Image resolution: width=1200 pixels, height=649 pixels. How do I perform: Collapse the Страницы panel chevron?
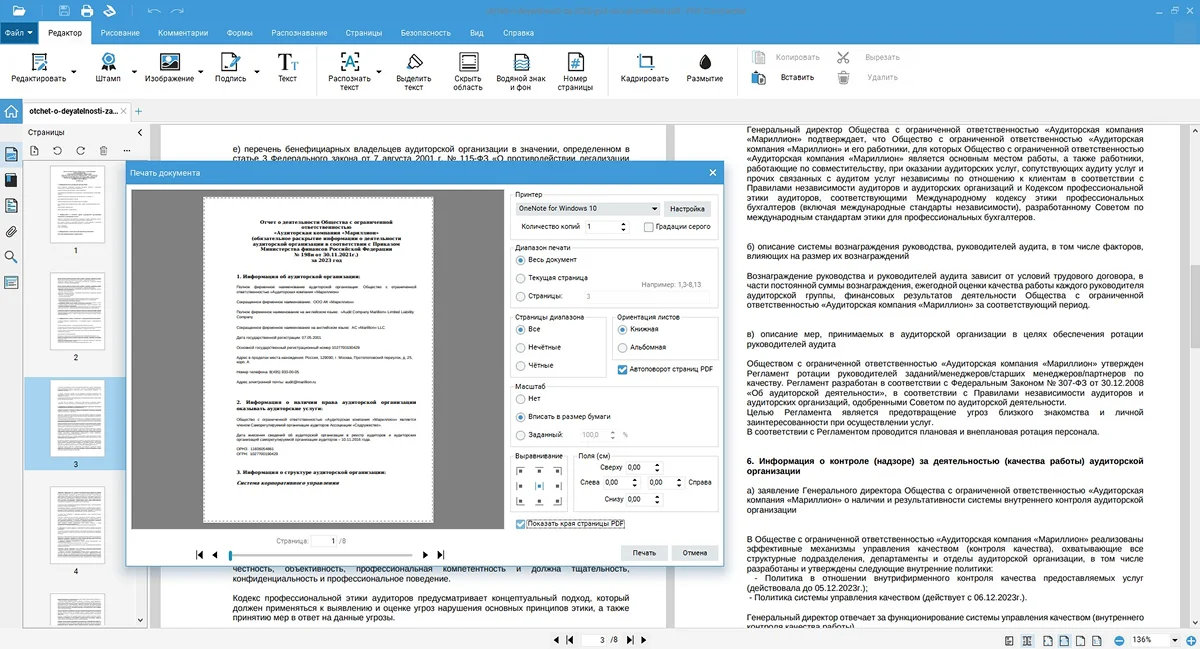(x=139, y=132)
